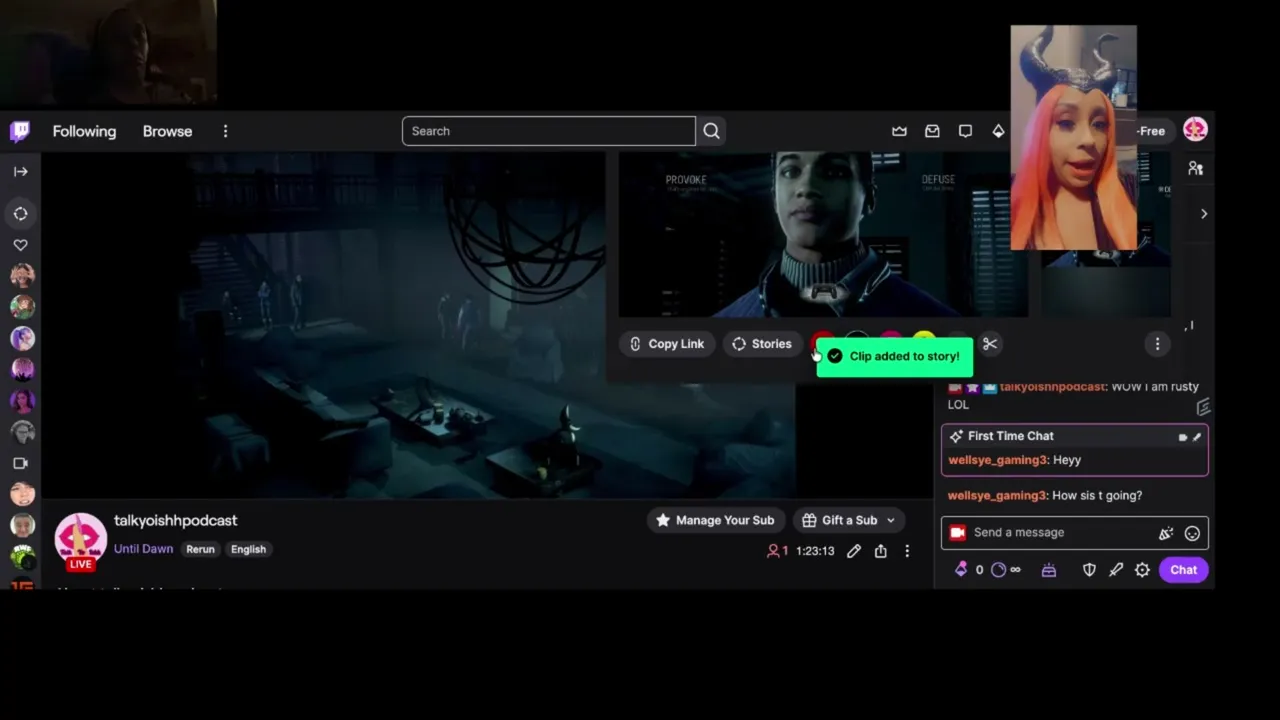The image size is (1280, 720).
Task: Open the community people icon beside chat
Action: (x=1195, y=169)
